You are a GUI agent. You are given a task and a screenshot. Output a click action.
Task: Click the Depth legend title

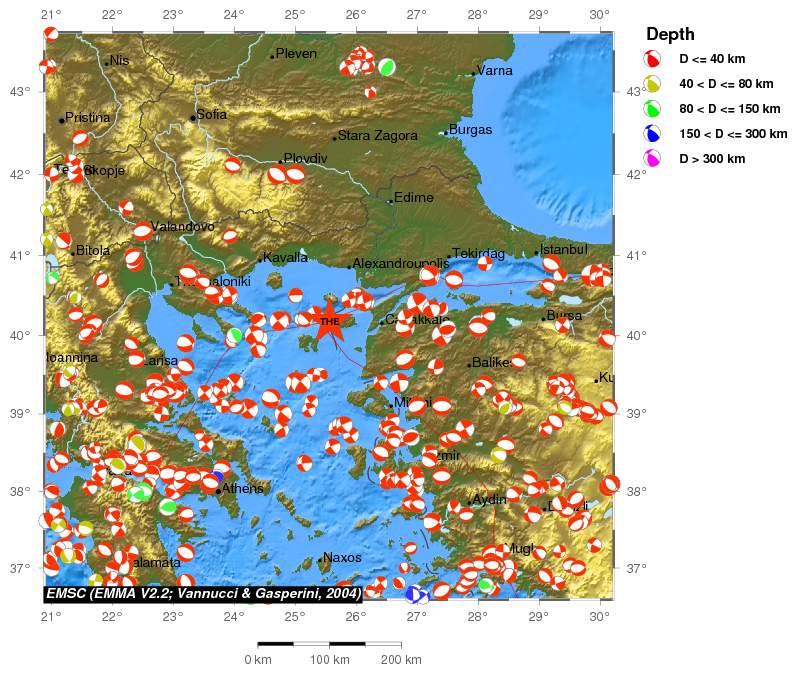coord(670,34)
